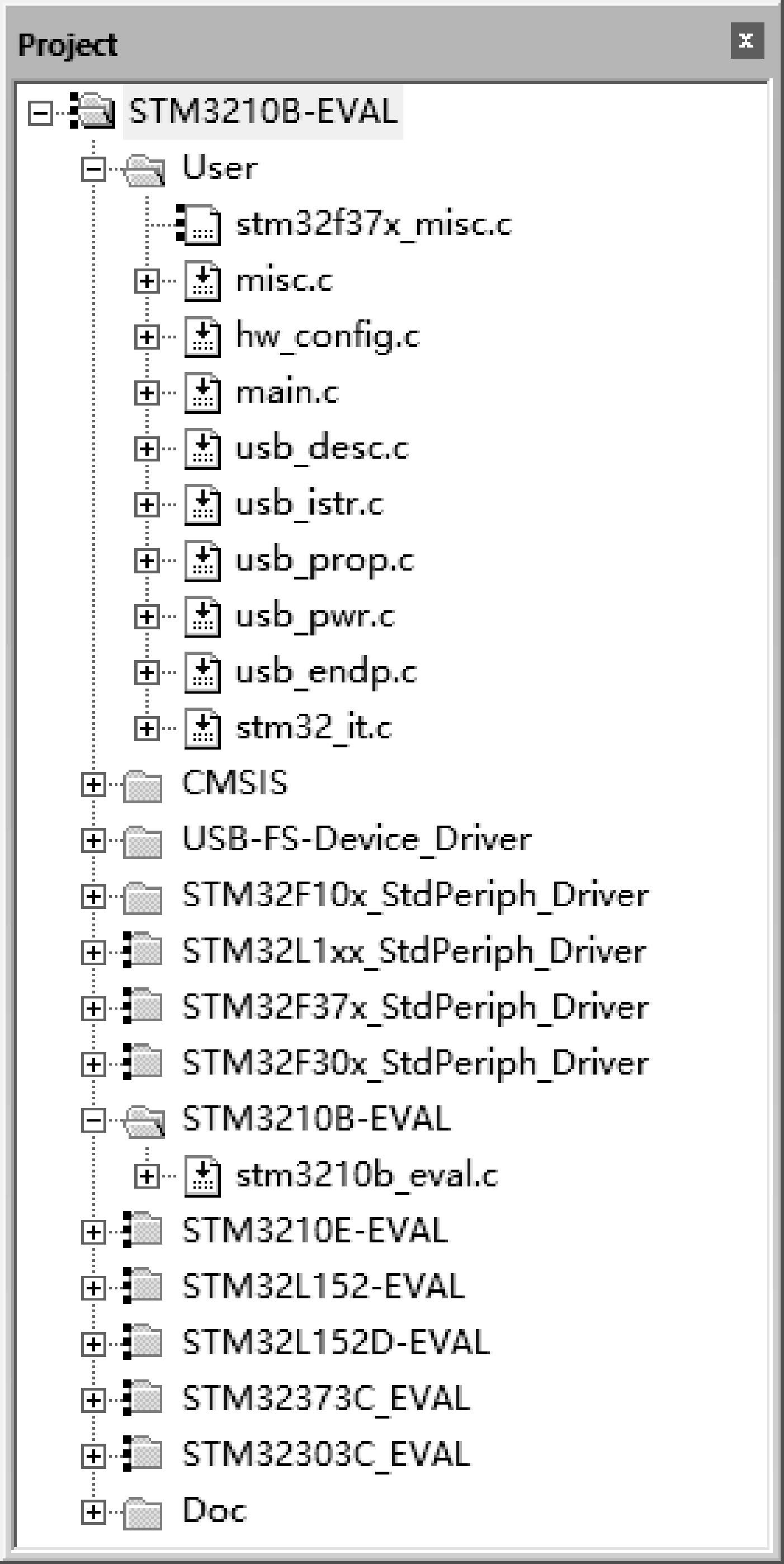Screen dimensions: 784x1564
Task: Click the Doc folder icon
Action: (x=143, y=1512)
